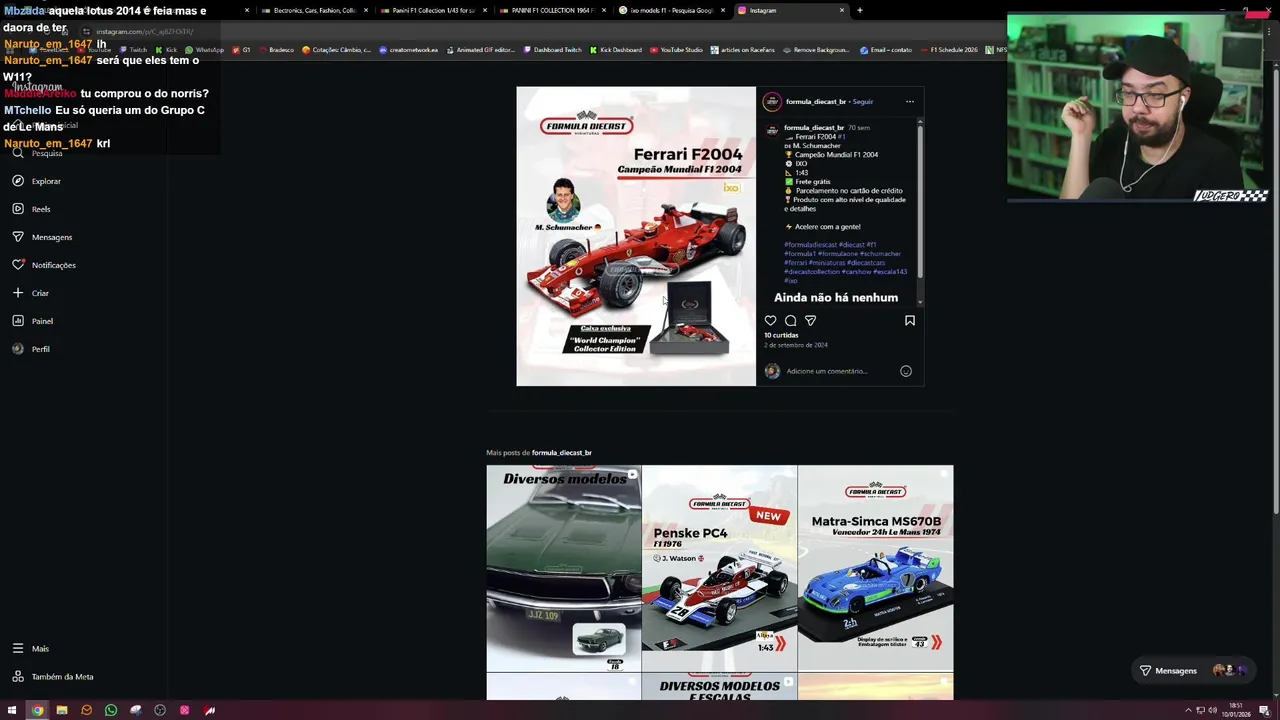Open OBS Studio from the taskbar

coord(160,710)
